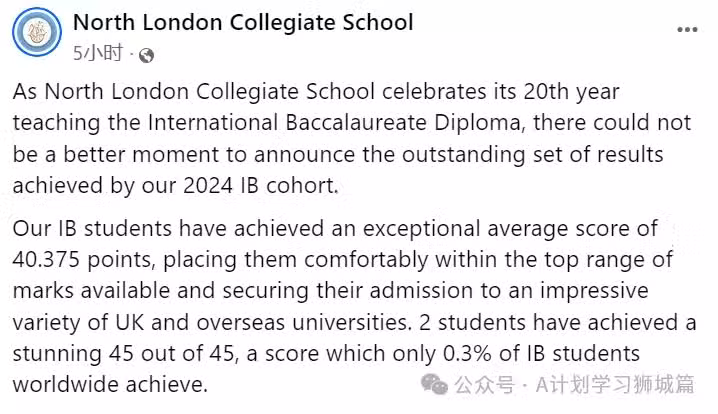The width and height of the screenshot is (718, 414).
Task: Click the "International Baccalaureate Diploma" phrase
Action: tap(334, 123)
